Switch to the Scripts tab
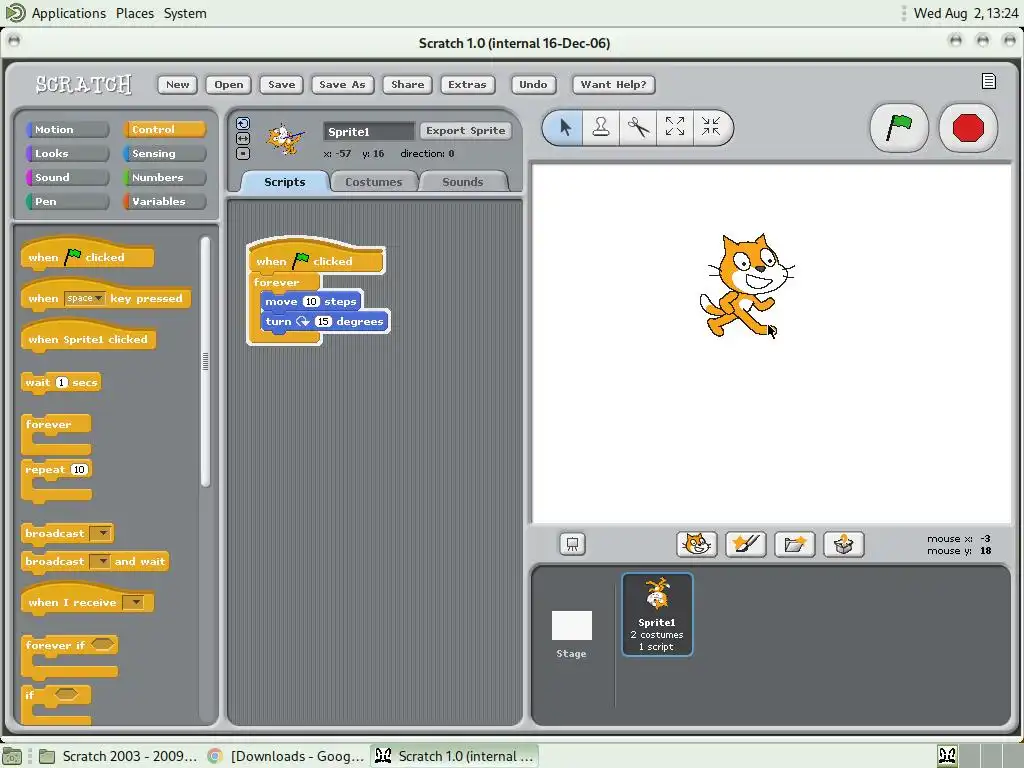This screenshot has height=768, width=1024. 285,182
